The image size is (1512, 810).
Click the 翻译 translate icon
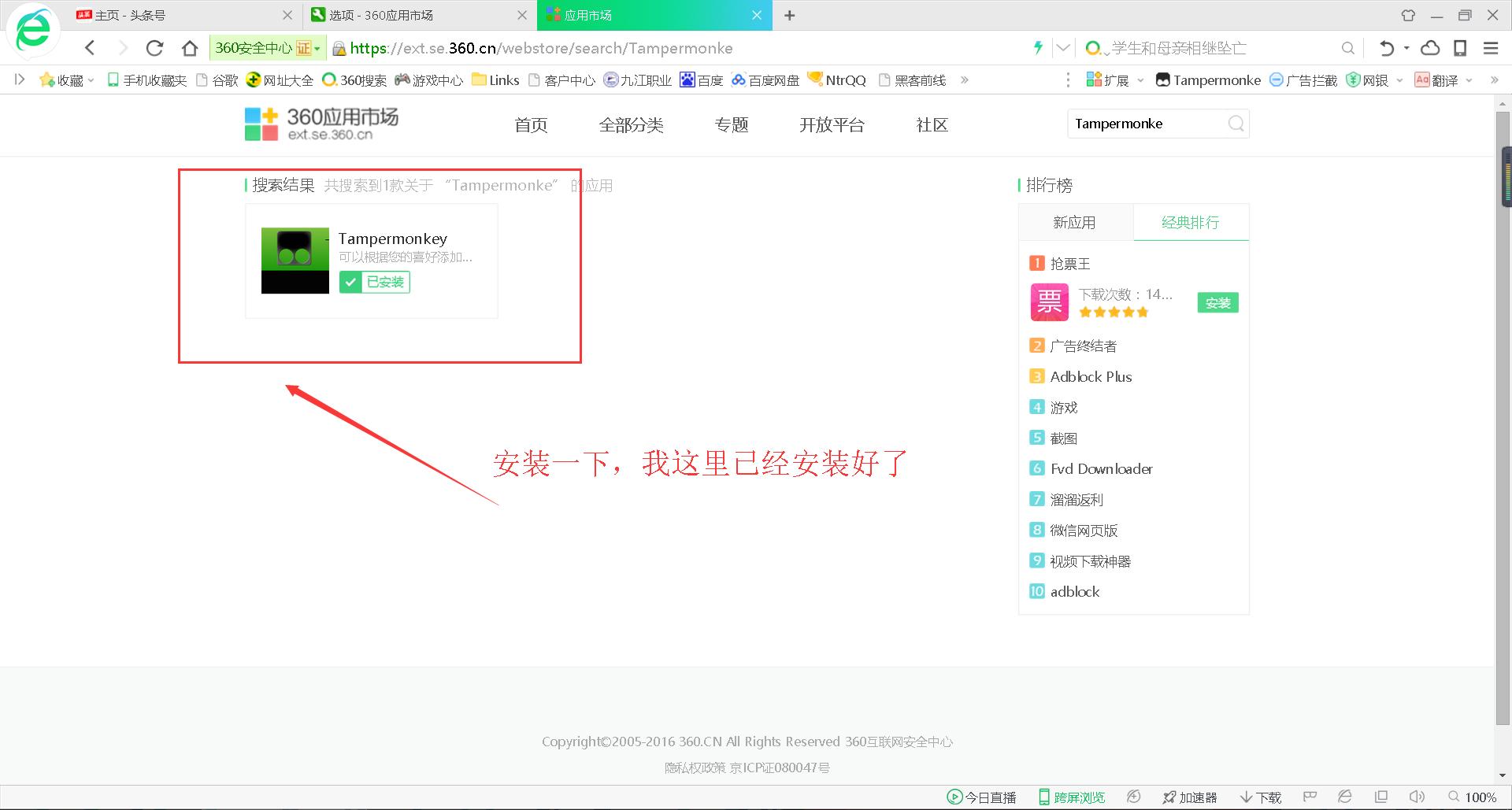(1422, 80)
